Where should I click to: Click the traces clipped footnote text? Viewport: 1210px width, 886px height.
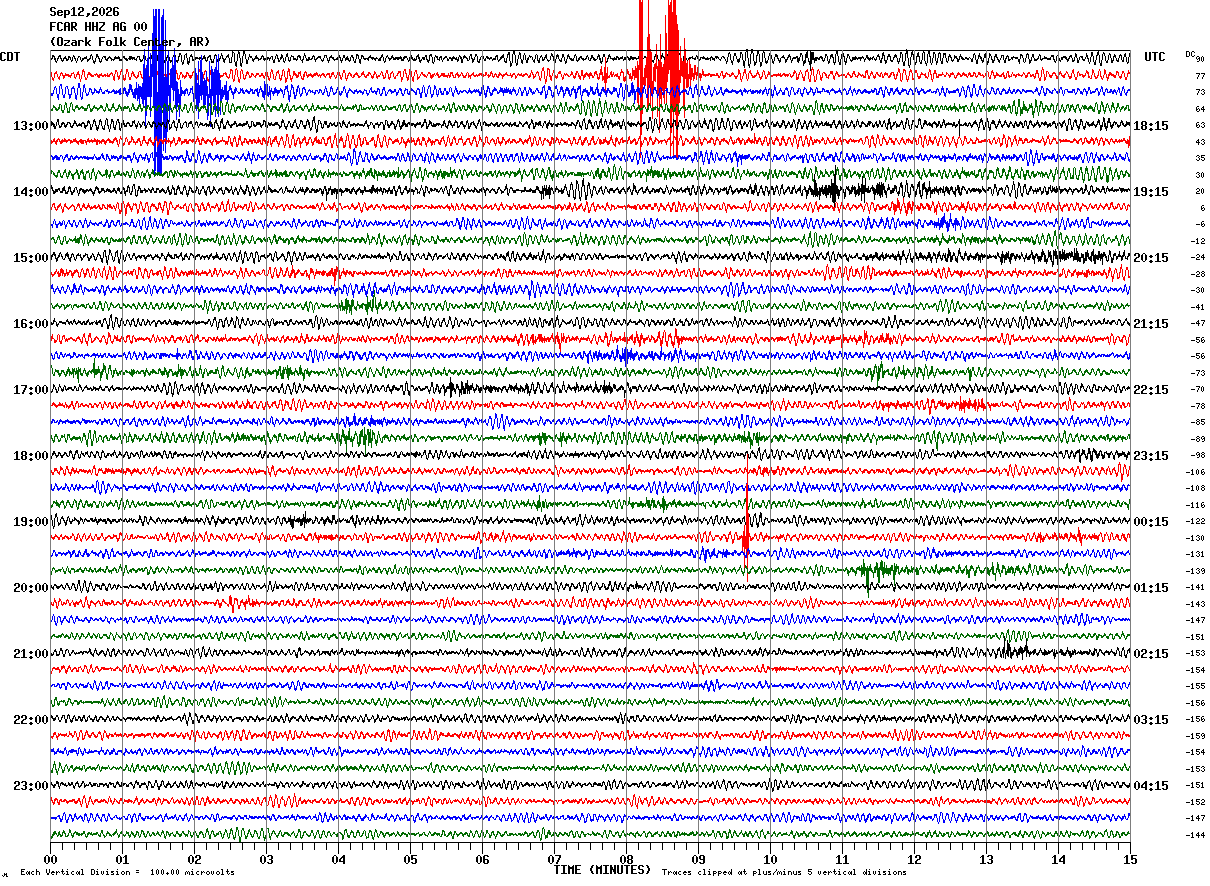point(784,872)
